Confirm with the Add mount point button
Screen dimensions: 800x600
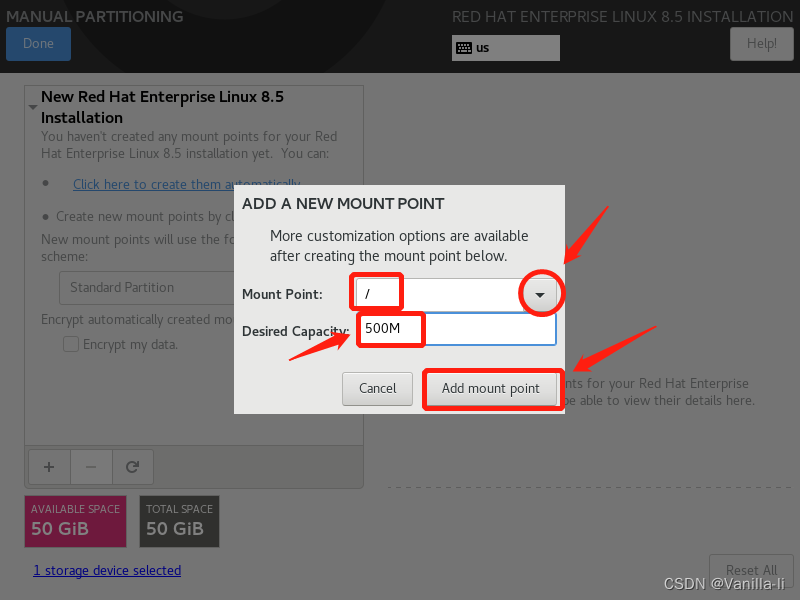click(491, 389)
